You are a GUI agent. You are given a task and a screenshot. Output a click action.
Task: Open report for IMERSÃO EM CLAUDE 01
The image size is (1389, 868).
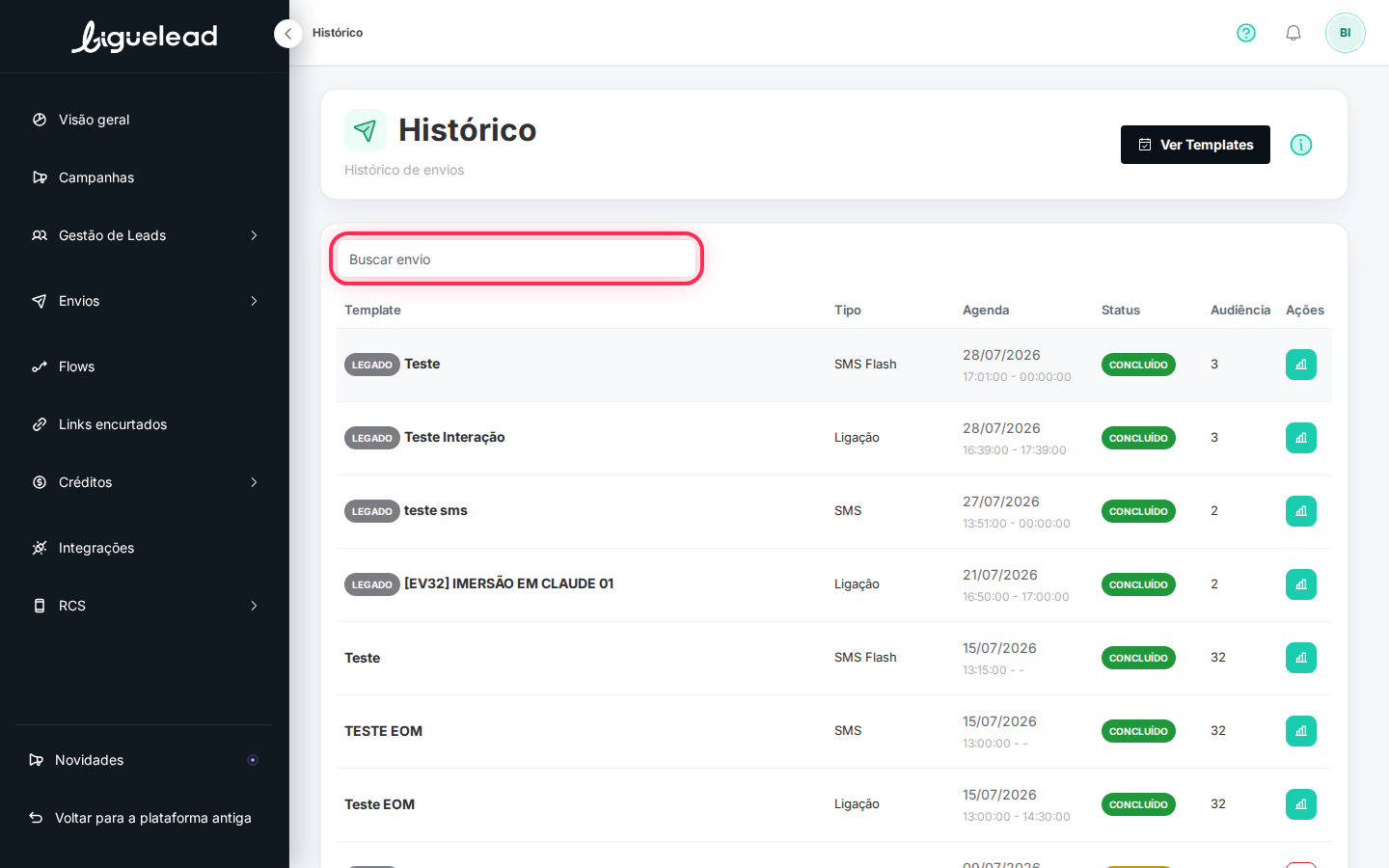(1301, 584)
